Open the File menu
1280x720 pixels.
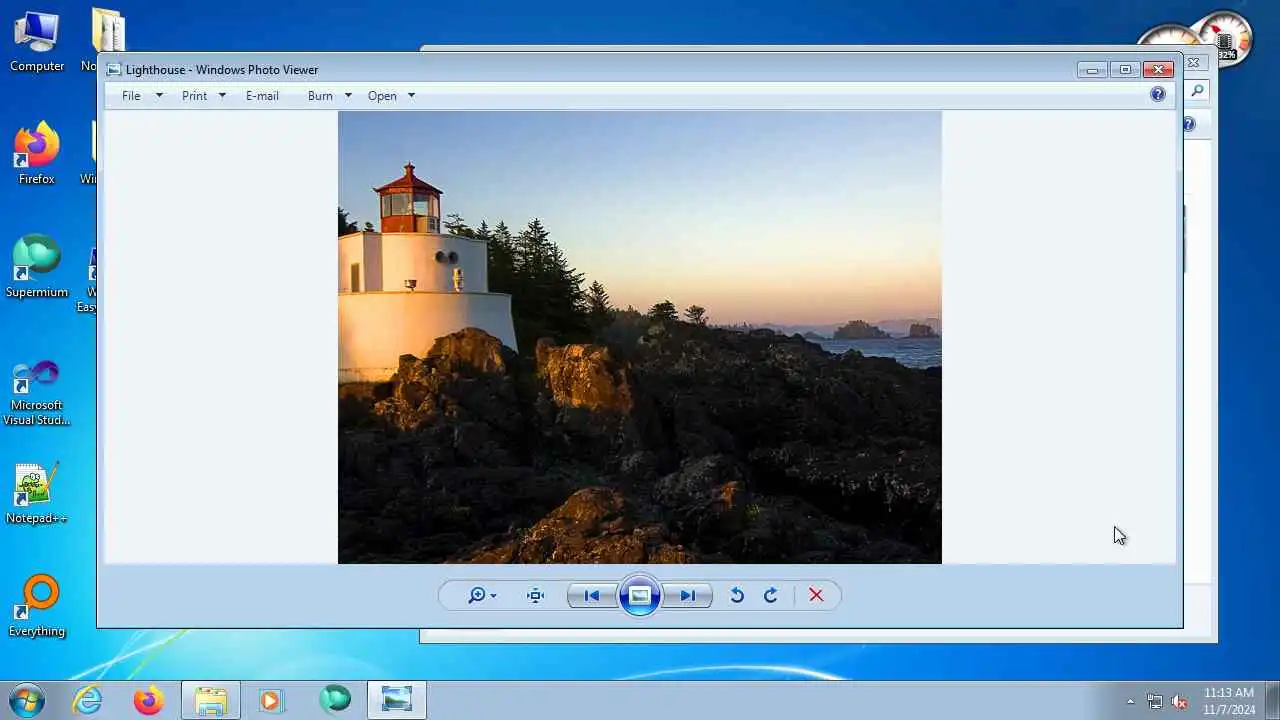pyautogui.click(x=131, y=96)
